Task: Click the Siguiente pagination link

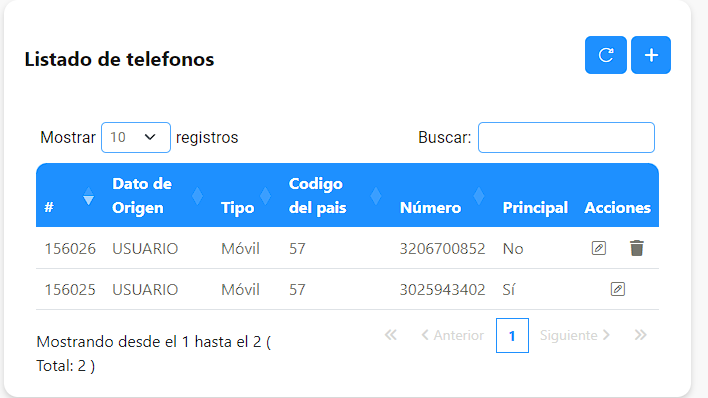Action: (x=575, y=335)
